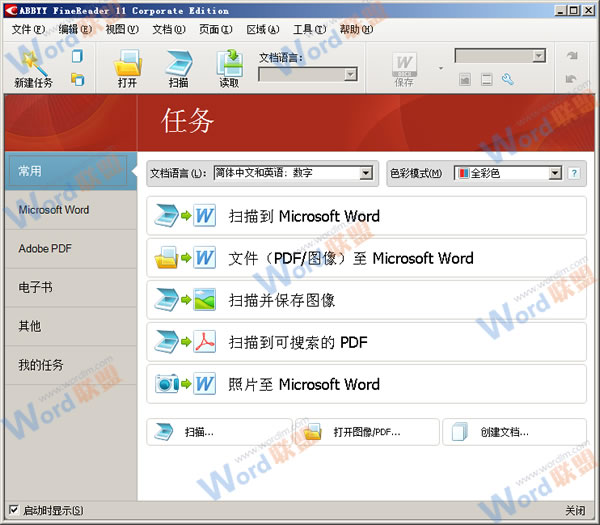600x525 pixels.
Task: Select the 其他 task category
Action: (71, 326)
